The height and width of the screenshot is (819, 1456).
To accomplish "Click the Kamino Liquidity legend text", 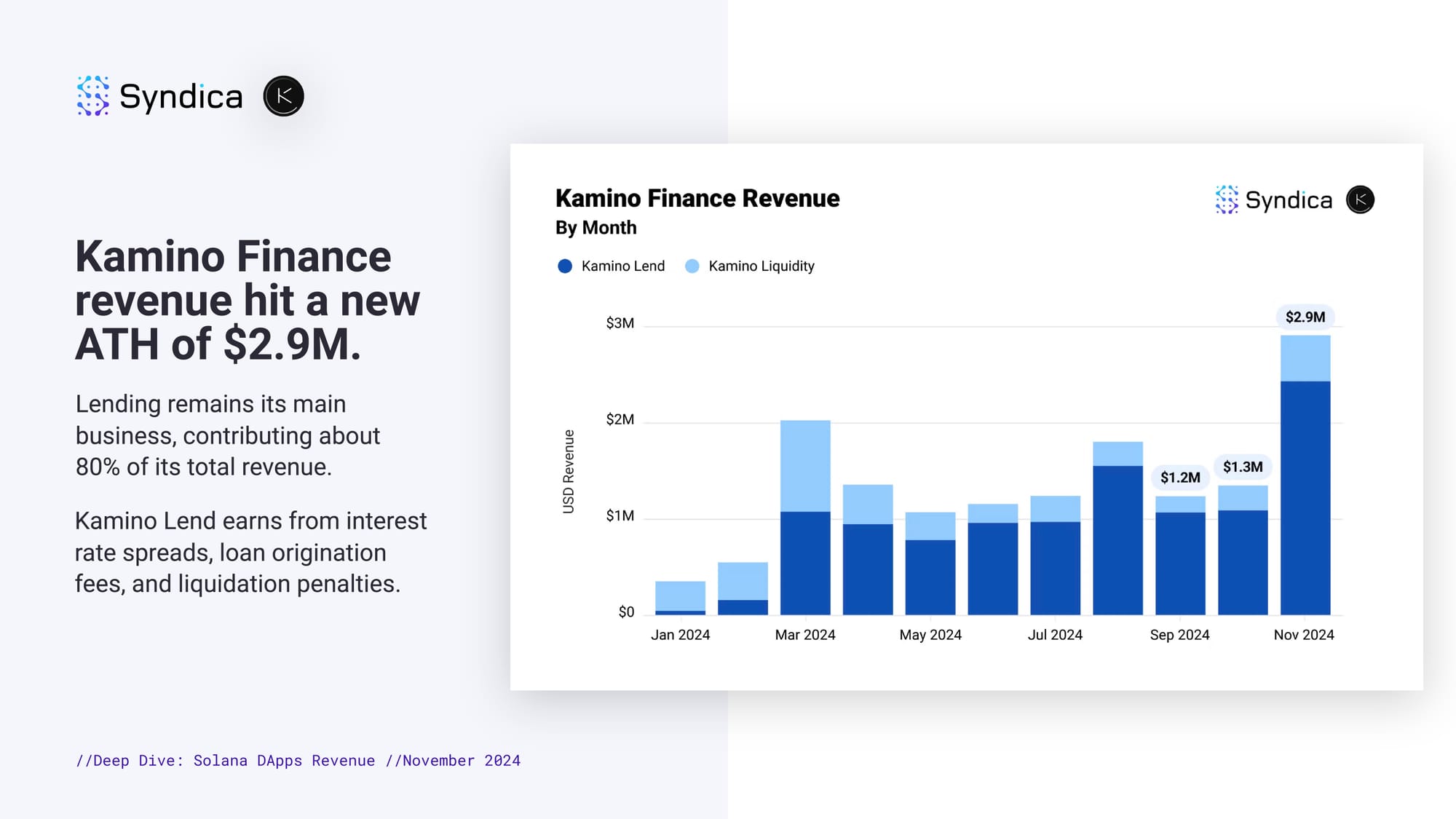I will point(761,266).
